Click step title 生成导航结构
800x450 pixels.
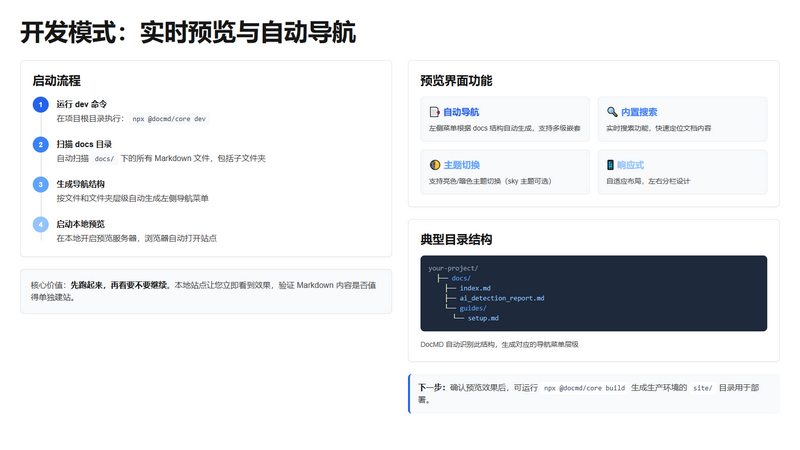tap(81, 184)
